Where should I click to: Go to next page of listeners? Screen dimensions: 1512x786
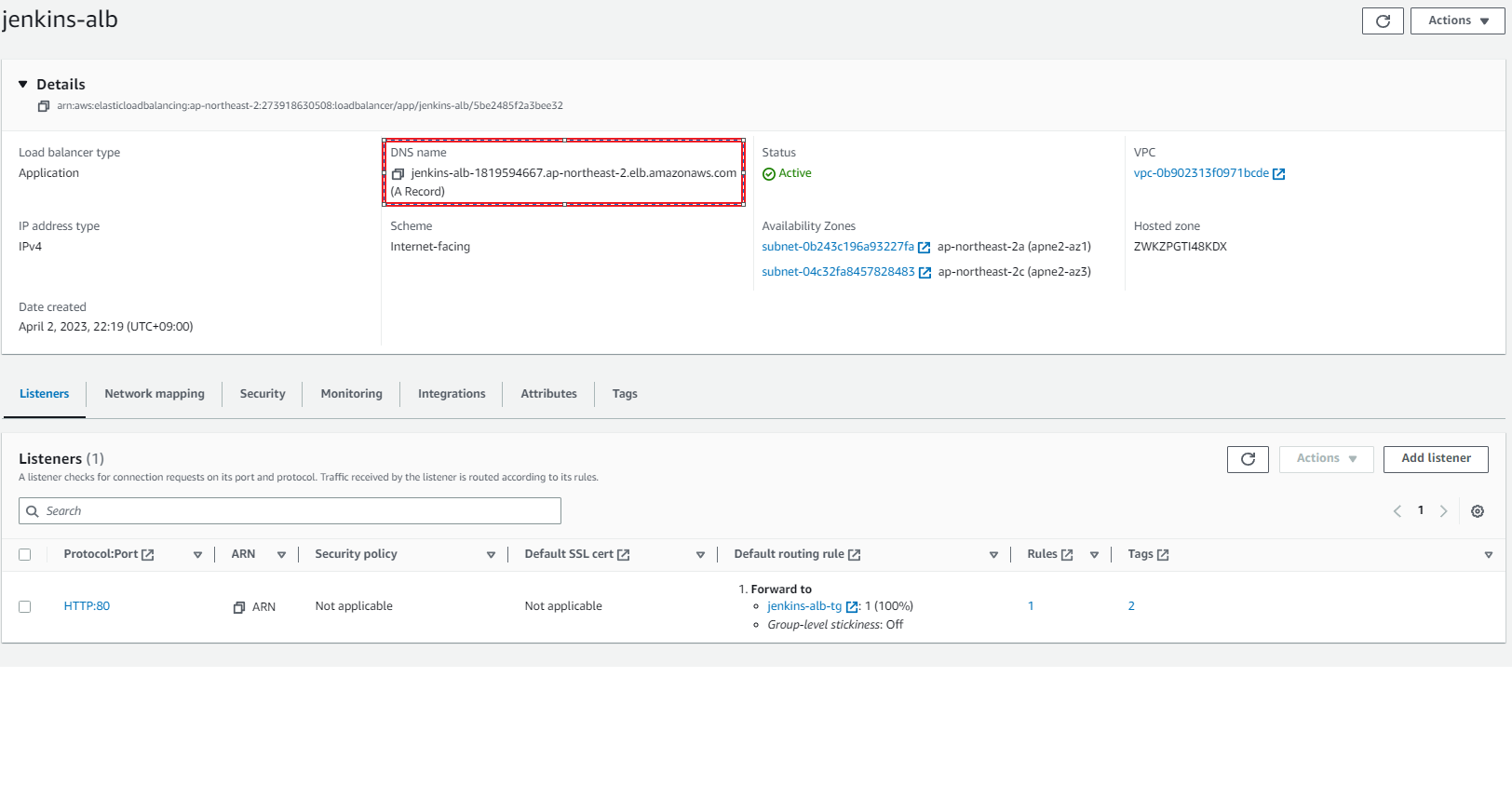coord(1444,511)
